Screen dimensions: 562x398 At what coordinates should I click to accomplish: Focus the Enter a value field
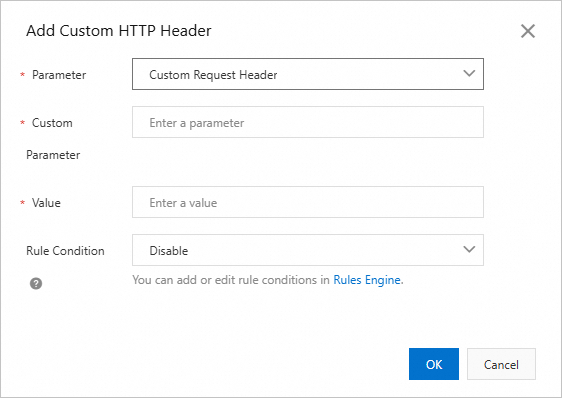coord(308,202)
